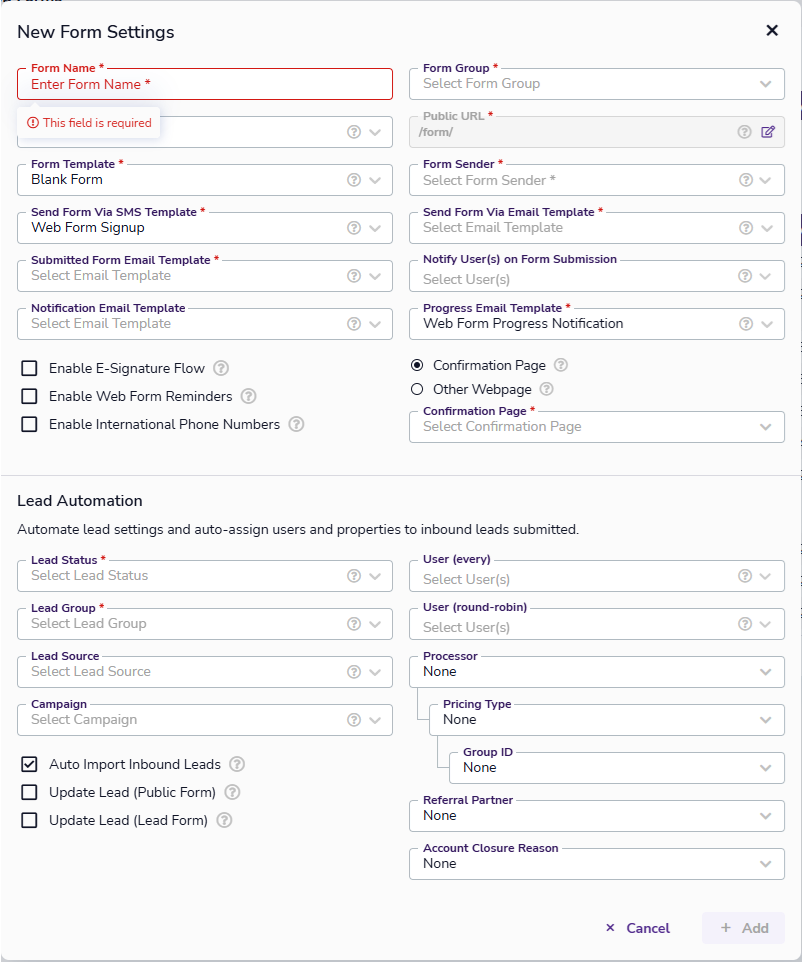
Task: Close the New Form Settings dialog
Action: click(x=772, y=31)
